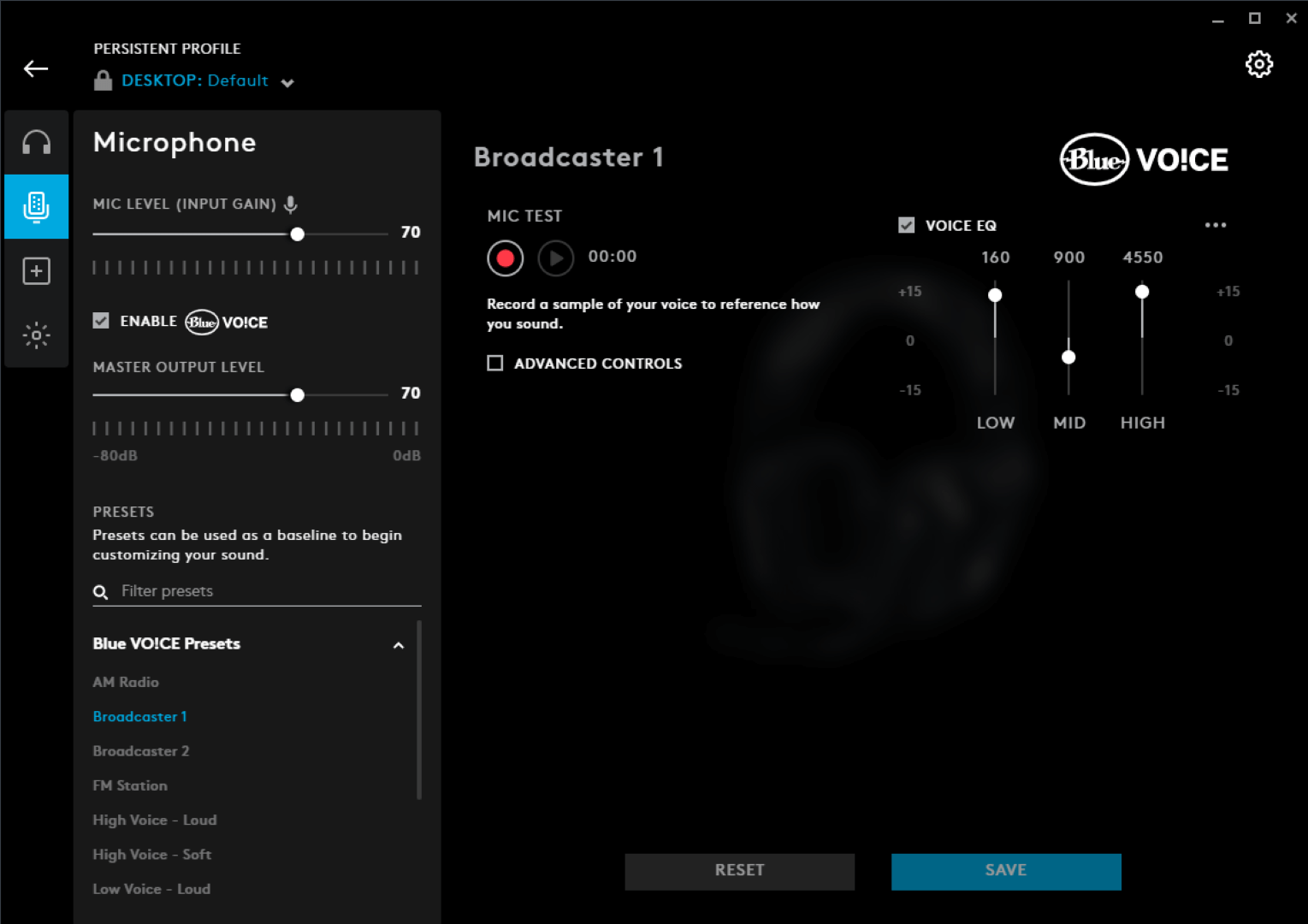Viewport: 1308px width, 924px height.
Task: Click the 160 low frequency value
Action: tap(995, 258)
